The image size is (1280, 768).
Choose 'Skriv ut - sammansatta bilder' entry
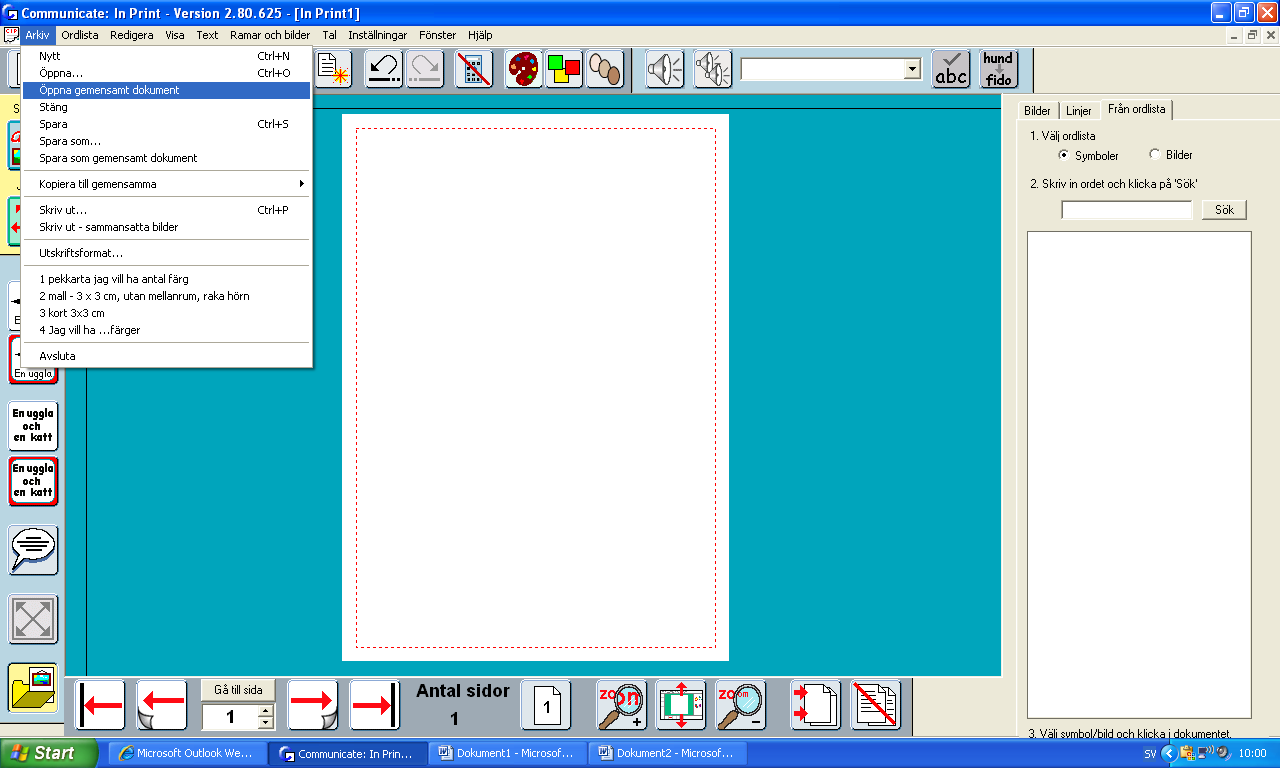click(166, 227)
